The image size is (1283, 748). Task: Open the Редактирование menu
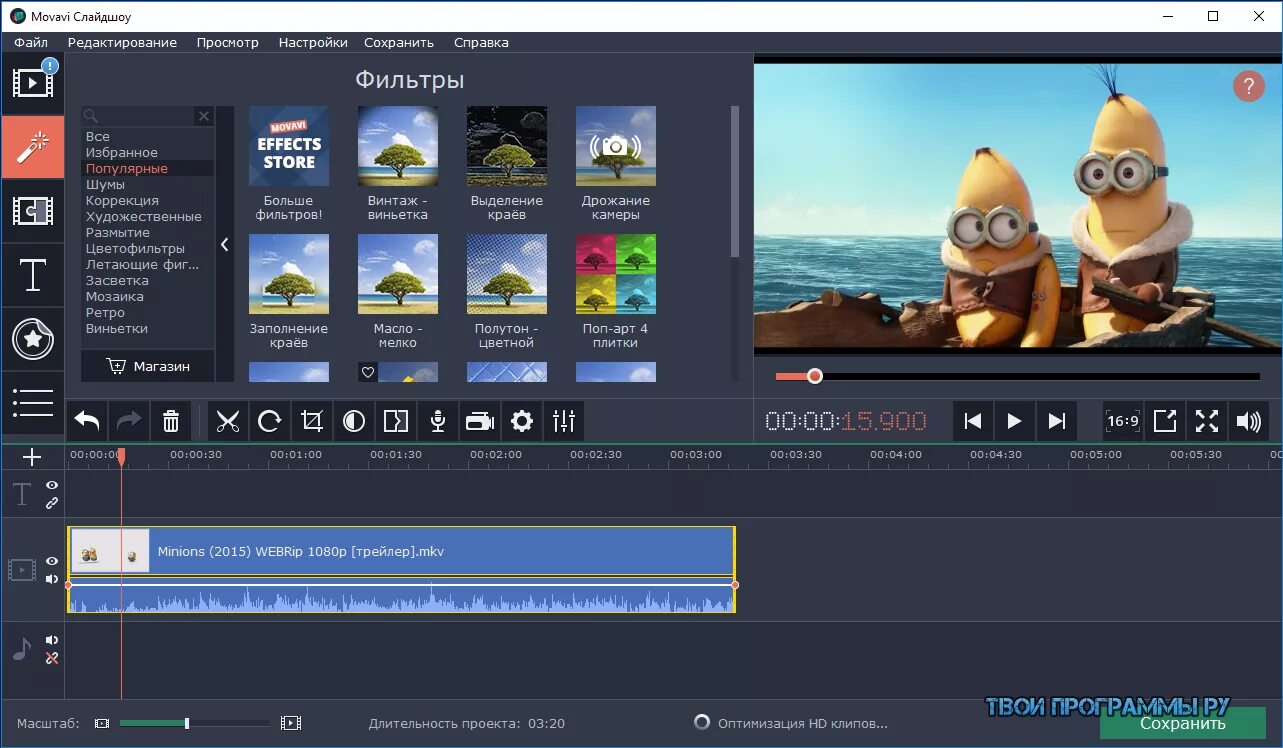pyautogui.click(x=122, y=42)
